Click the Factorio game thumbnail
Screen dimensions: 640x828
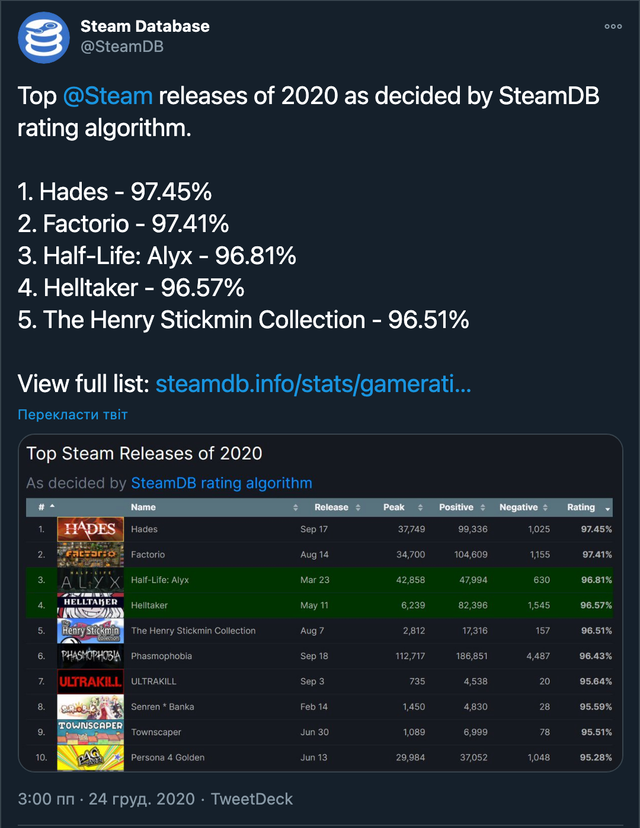[x=91, y=554]
